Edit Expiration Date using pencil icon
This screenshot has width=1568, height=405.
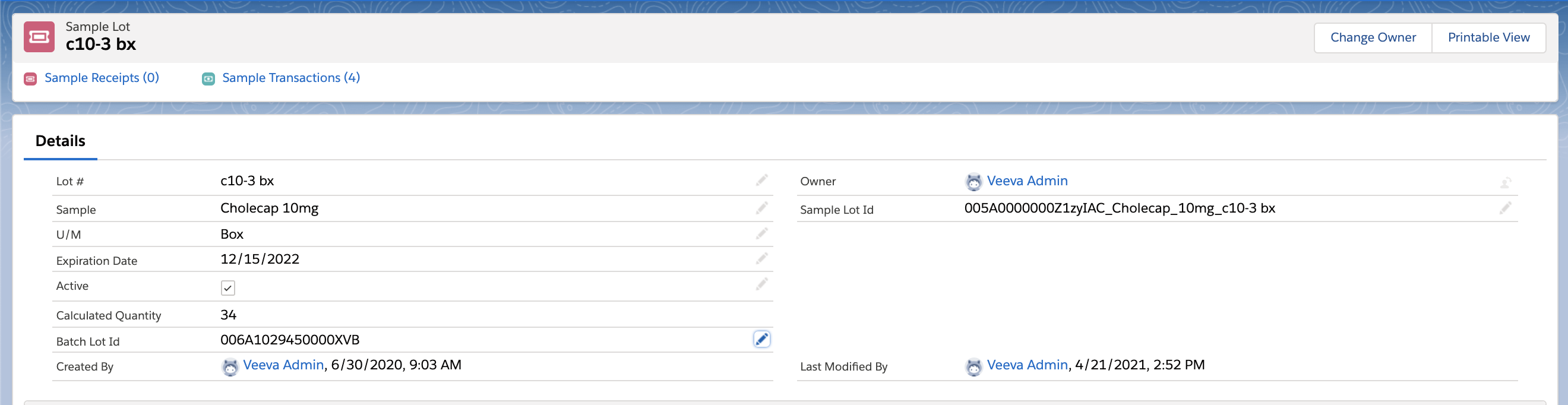pos(761,259)
